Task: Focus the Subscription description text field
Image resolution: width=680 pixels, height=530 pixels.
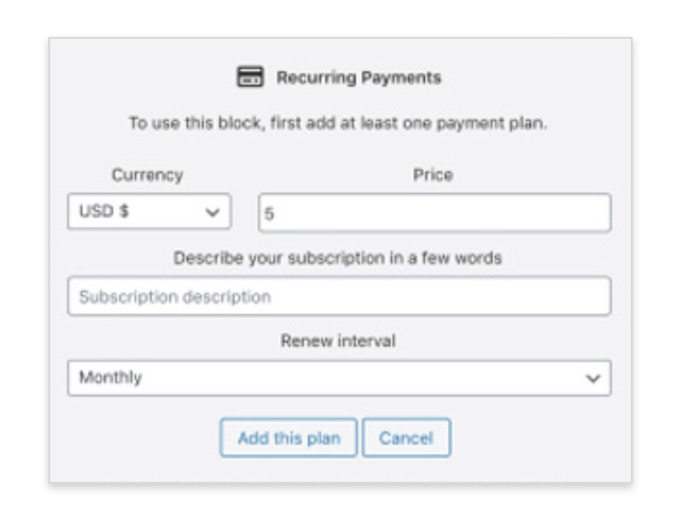Action: (340, 296)
